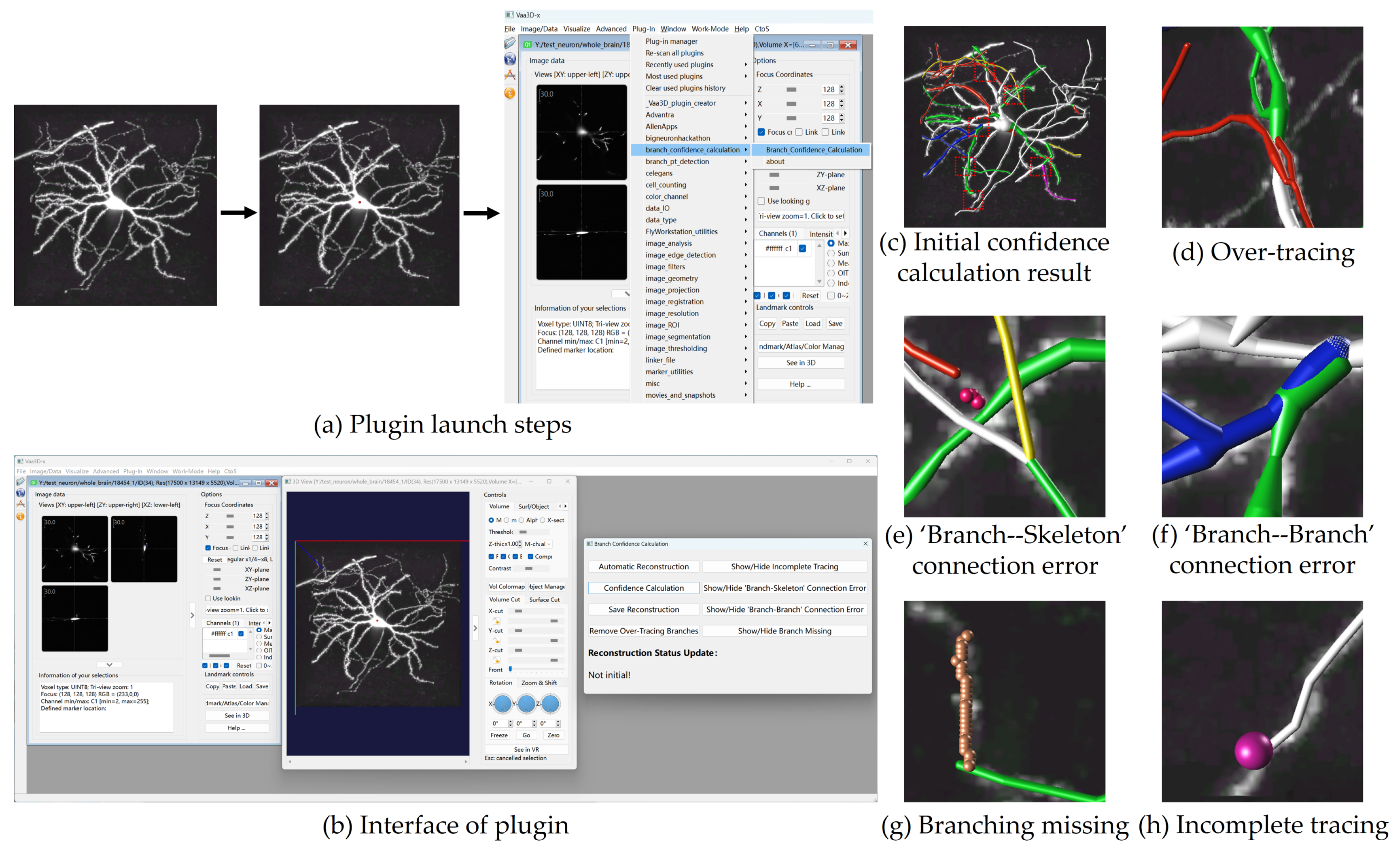
Task: Click the open-folder toolbar icon in panel (b)
Action: (20, 482)
